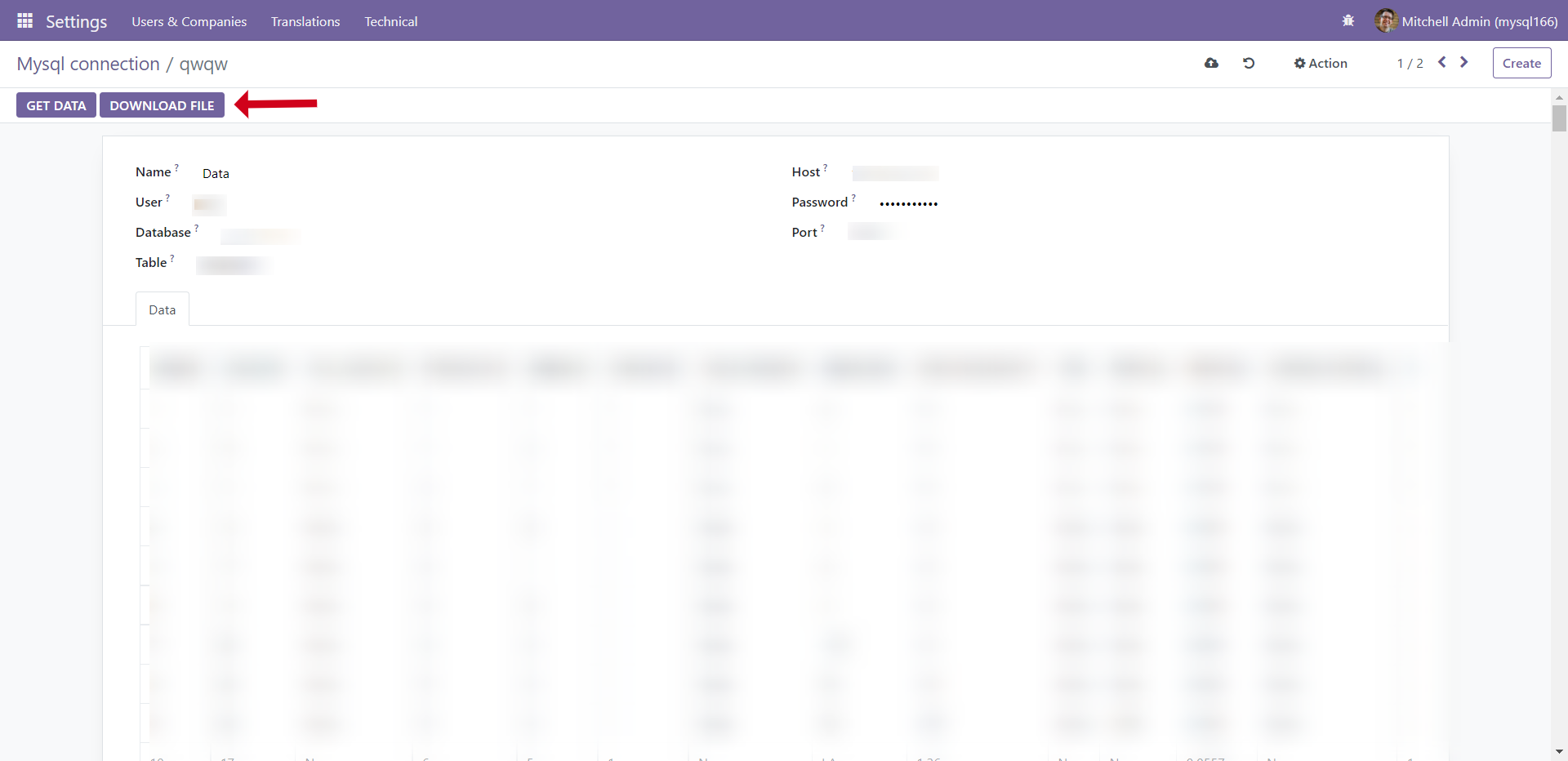Click the scrollbar down arrow
Image resolution: width=1568 pixels, height=761 pixels.
pyautogui.click(x=1559, y=751)
